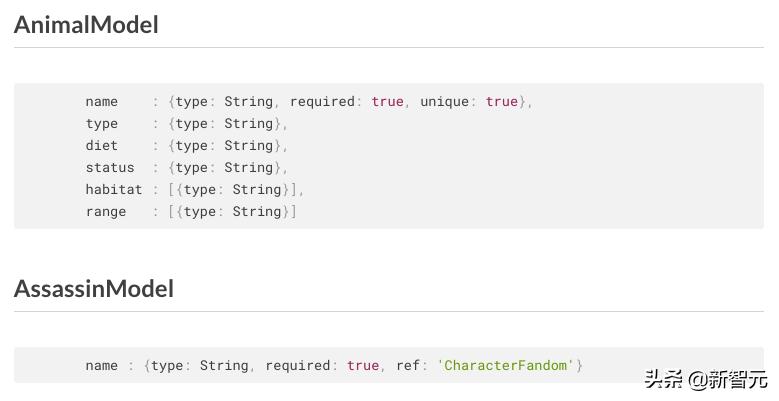The height and width of the screenshot is (401, 779).
Task: Click the AssassinModel heading
Action: (94, 289)
